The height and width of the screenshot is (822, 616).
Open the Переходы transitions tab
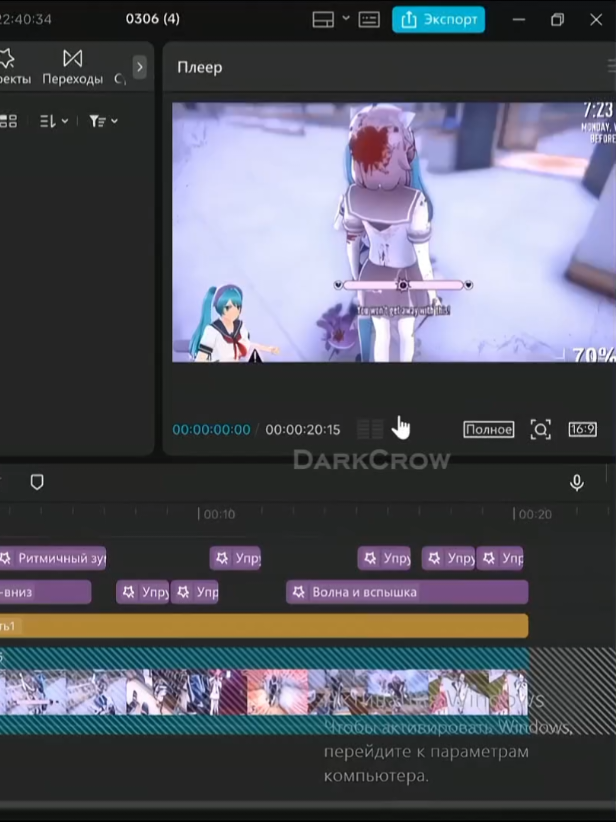72,67
